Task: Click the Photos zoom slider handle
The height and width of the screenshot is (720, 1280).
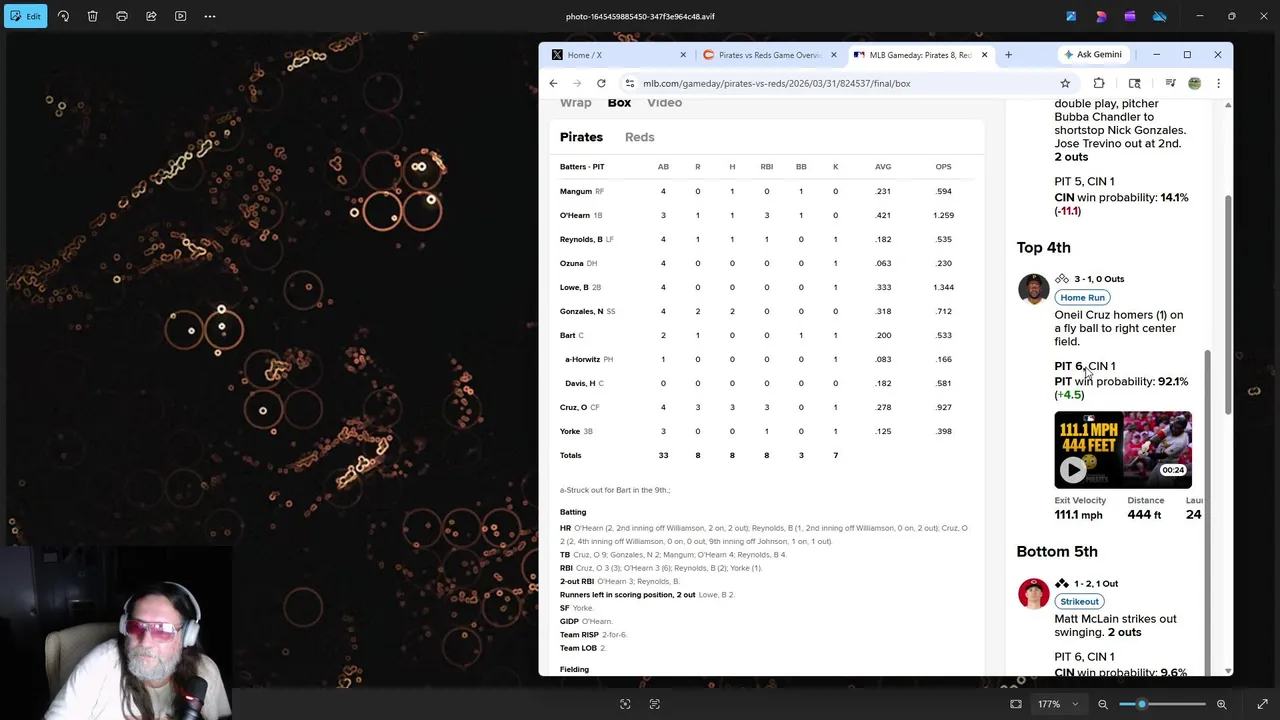Action: [1141, 704]
